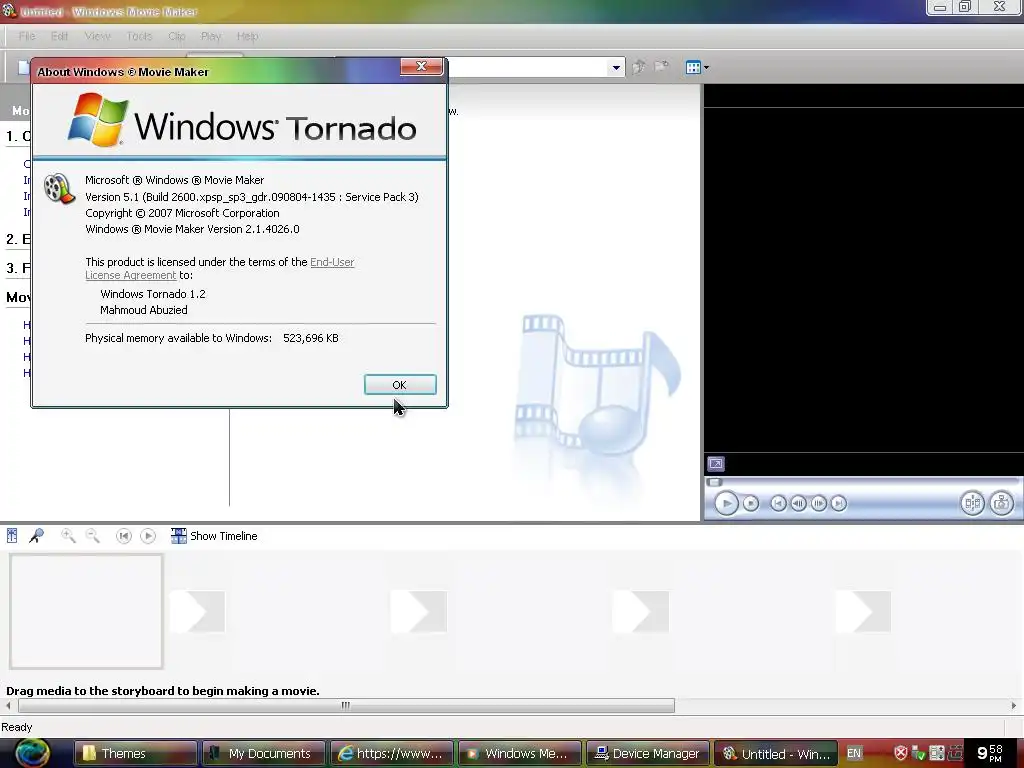This screenshot has height=768, width=1024.
Task: Click the EN language indicator
Action: pos(854,754)
